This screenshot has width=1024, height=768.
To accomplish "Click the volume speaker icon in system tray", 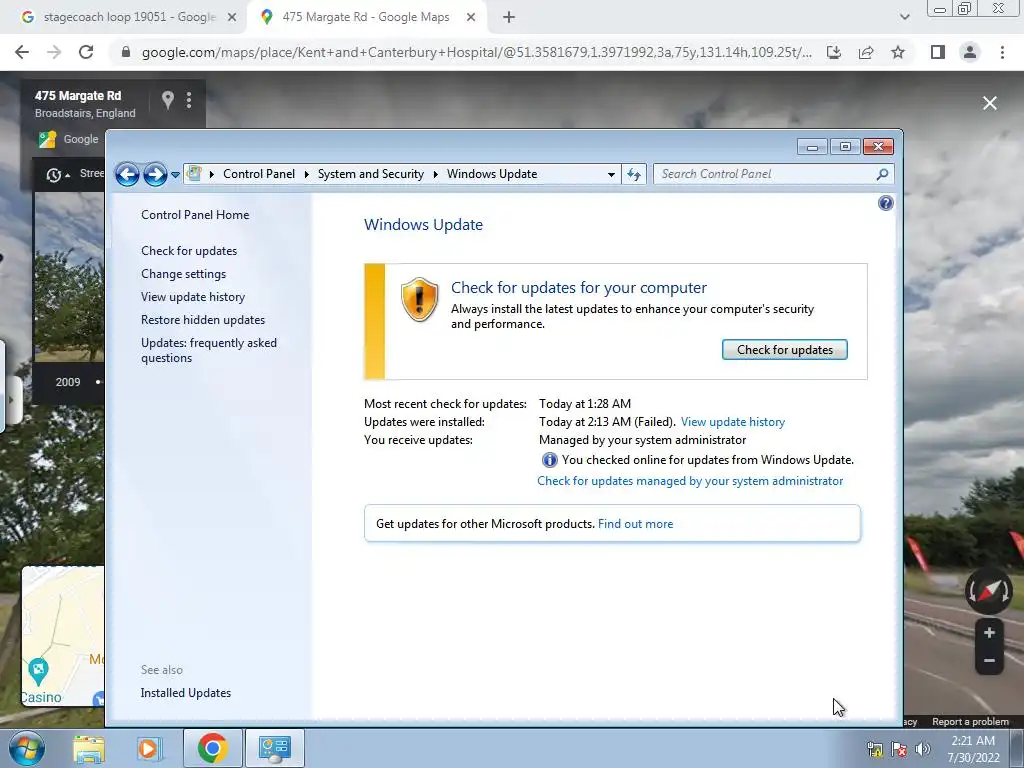I will click(923, 749).
